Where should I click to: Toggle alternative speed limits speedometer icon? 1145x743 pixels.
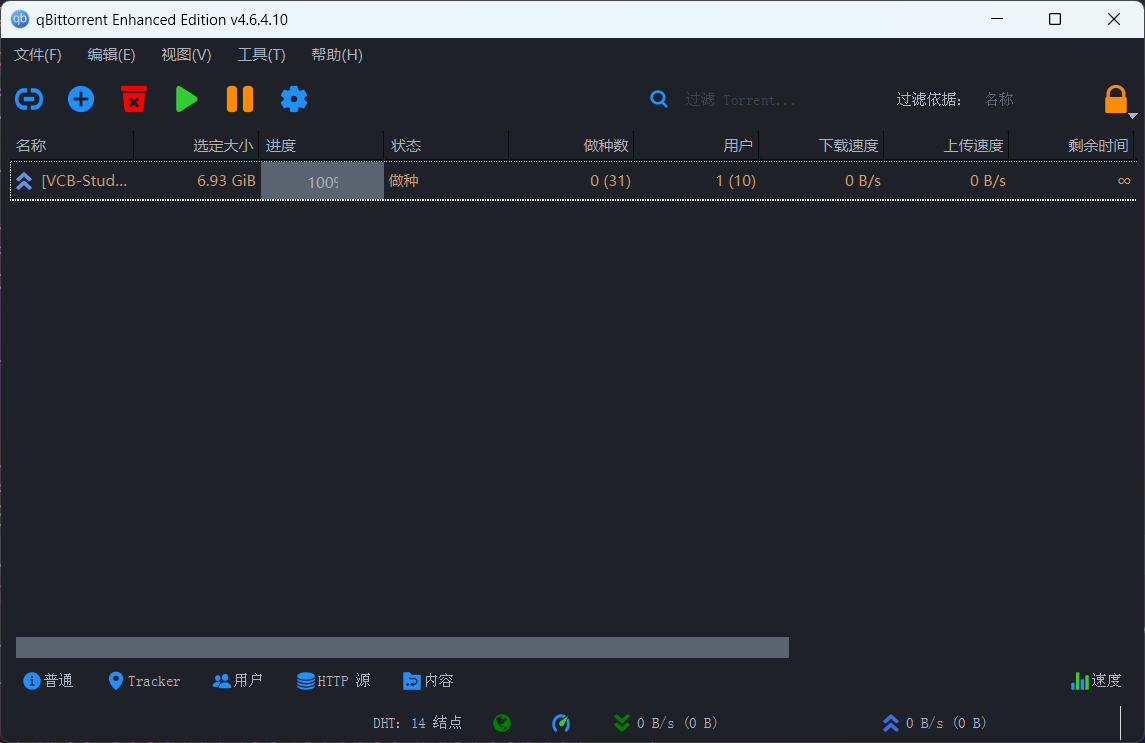pyautogui.click(x=561, y=723)
